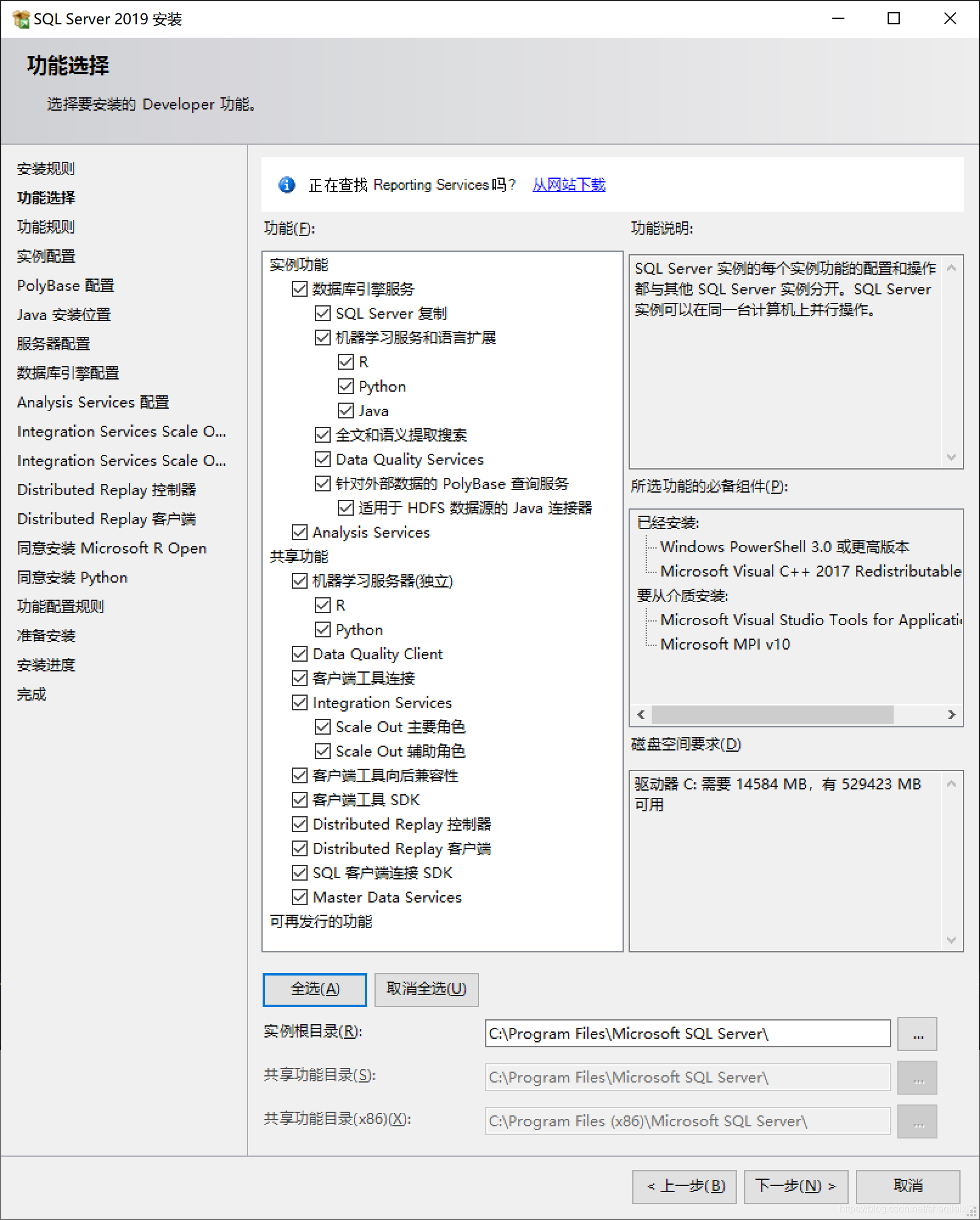Click the 共享功能目录(x86) path field
Screen dimensions: 980x1220
pos(688,1121)
